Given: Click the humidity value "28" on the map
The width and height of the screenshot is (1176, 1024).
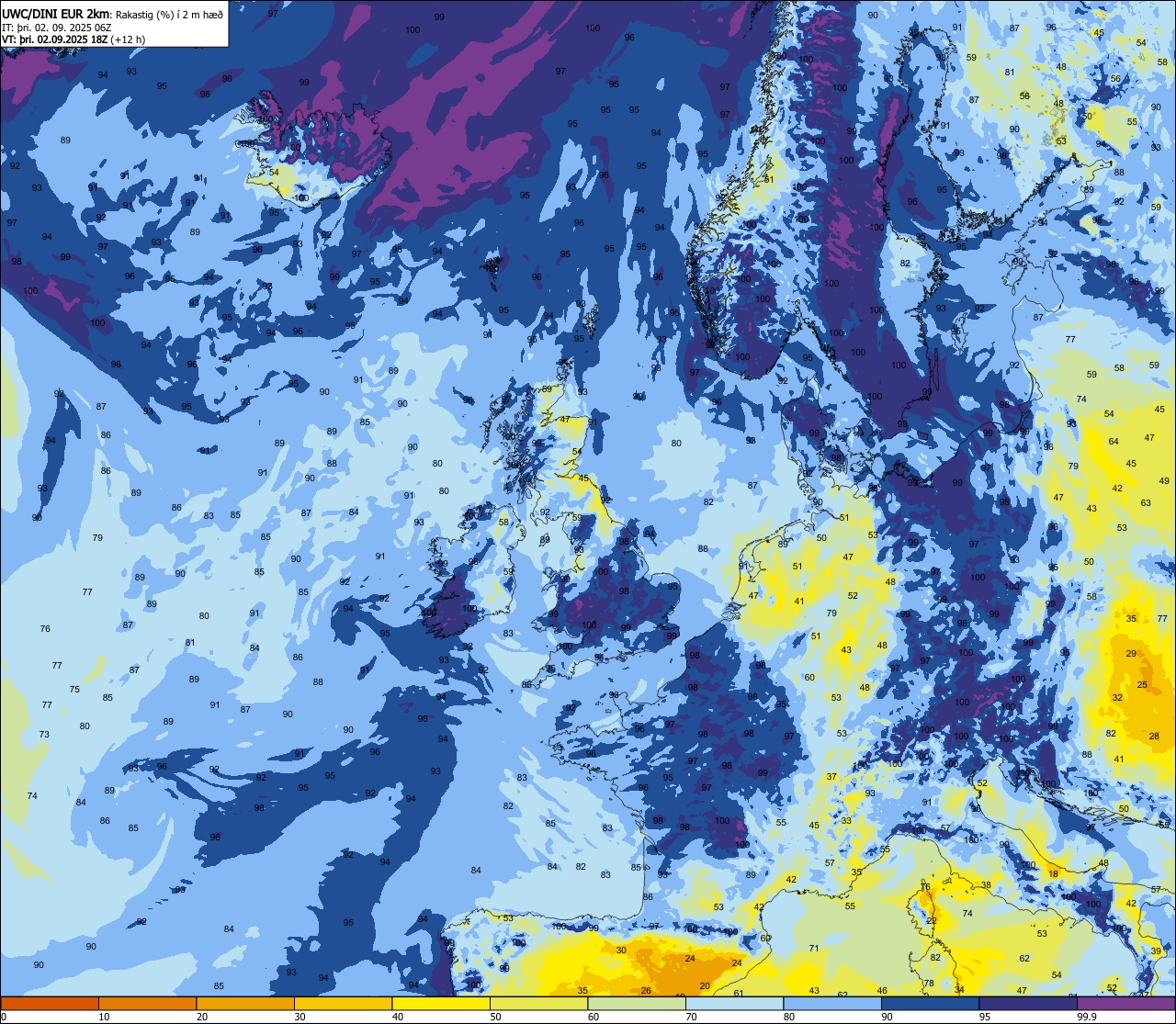Looking at the screenshot, I should pos(1155,737).
